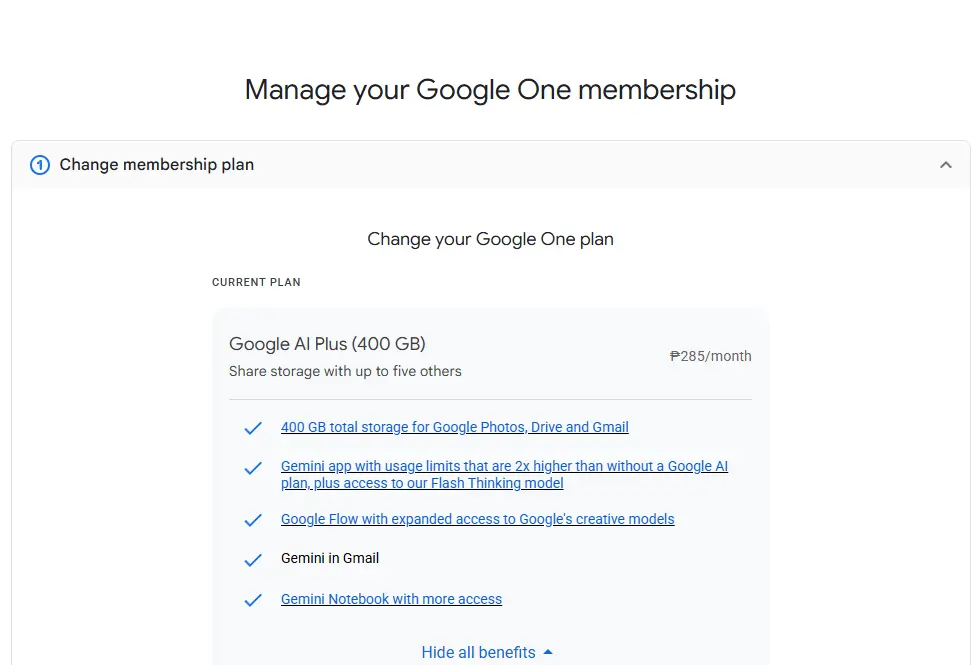Viewport: 971px width, 665px height.
Task: Click the checkmark beside 400 GB storage
Action: coord(253,428)
